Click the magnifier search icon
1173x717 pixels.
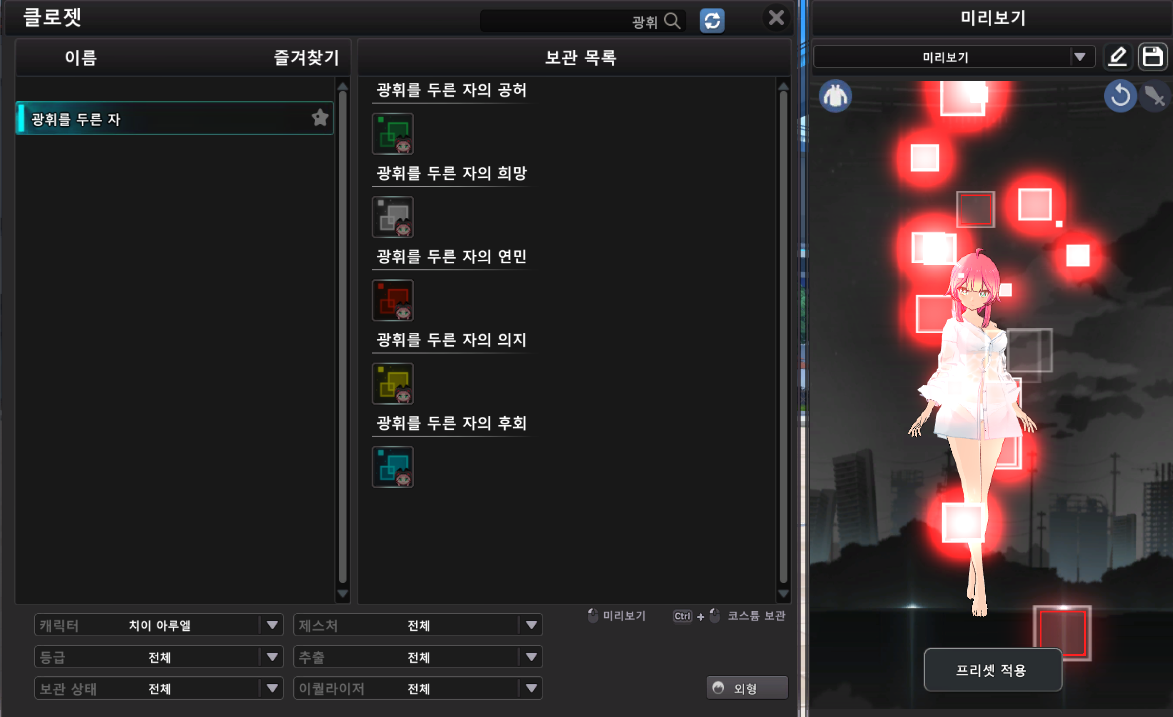[x=673, y=21]
